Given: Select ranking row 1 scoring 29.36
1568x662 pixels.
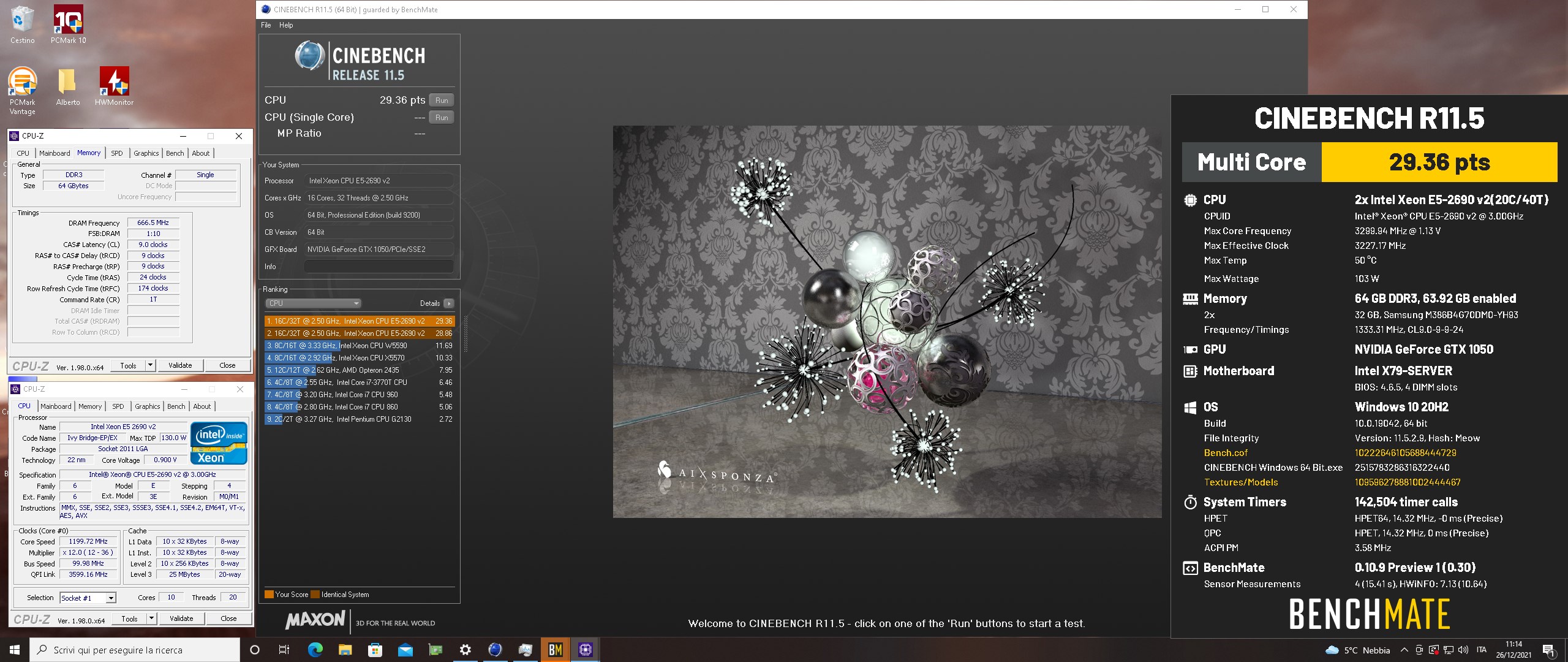Looking at the screenshot, I should (x=359, y=321).
